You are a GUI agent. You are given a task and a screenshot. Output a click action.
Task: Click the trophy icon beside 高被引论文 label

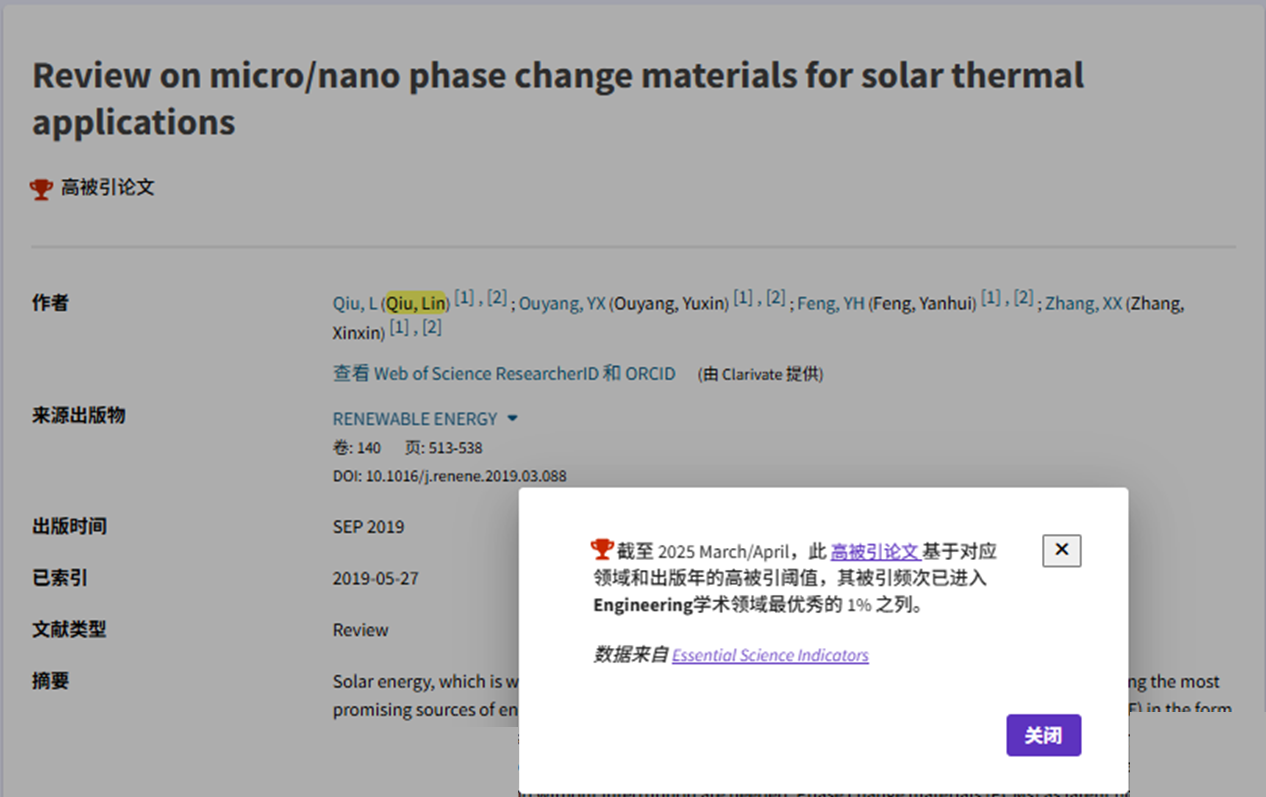click(42, 188)
